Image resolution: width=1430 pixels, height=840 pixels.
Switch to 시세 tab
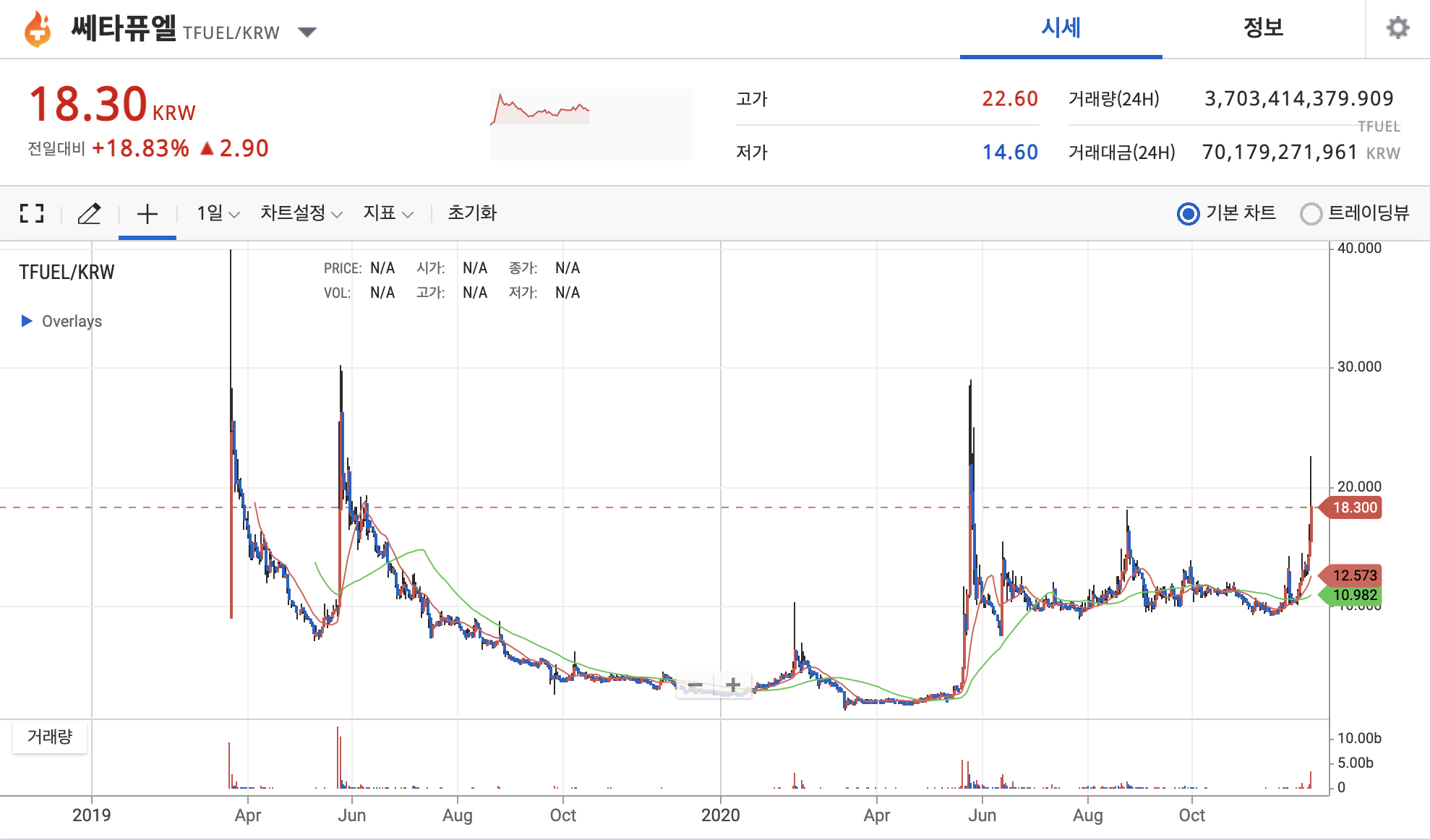1061,28
